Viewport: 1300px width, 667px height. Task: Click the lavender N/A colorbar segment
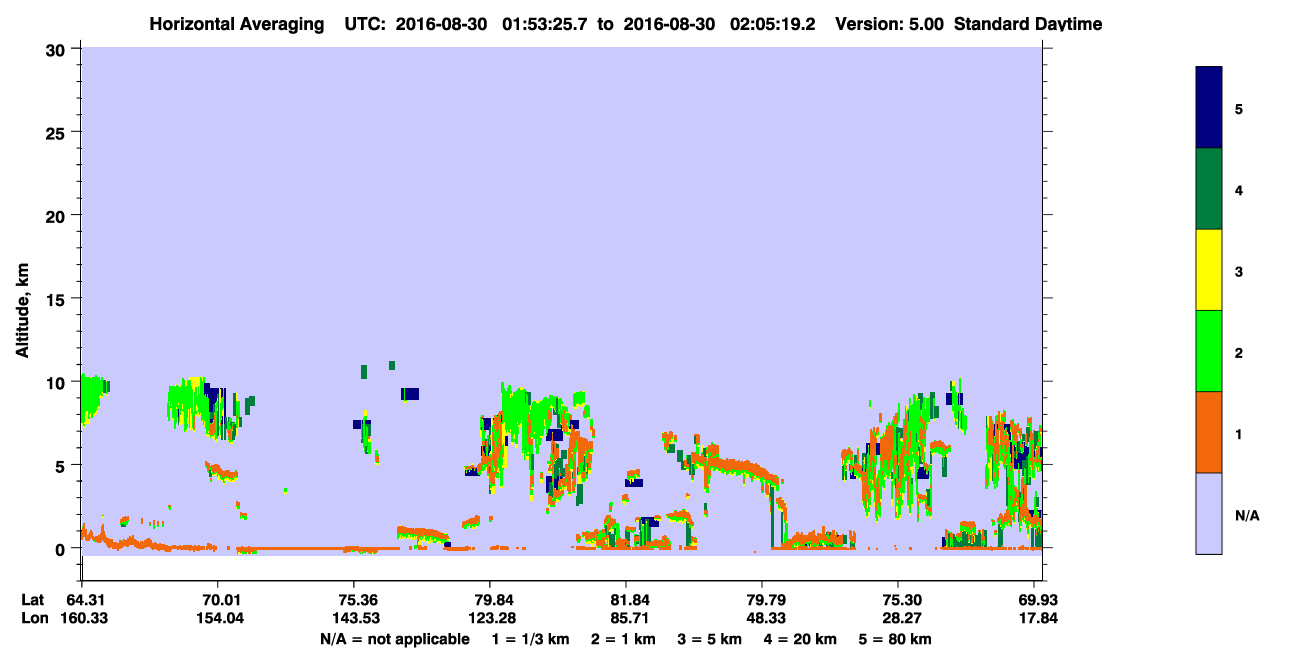click(x=1209, y=513)
